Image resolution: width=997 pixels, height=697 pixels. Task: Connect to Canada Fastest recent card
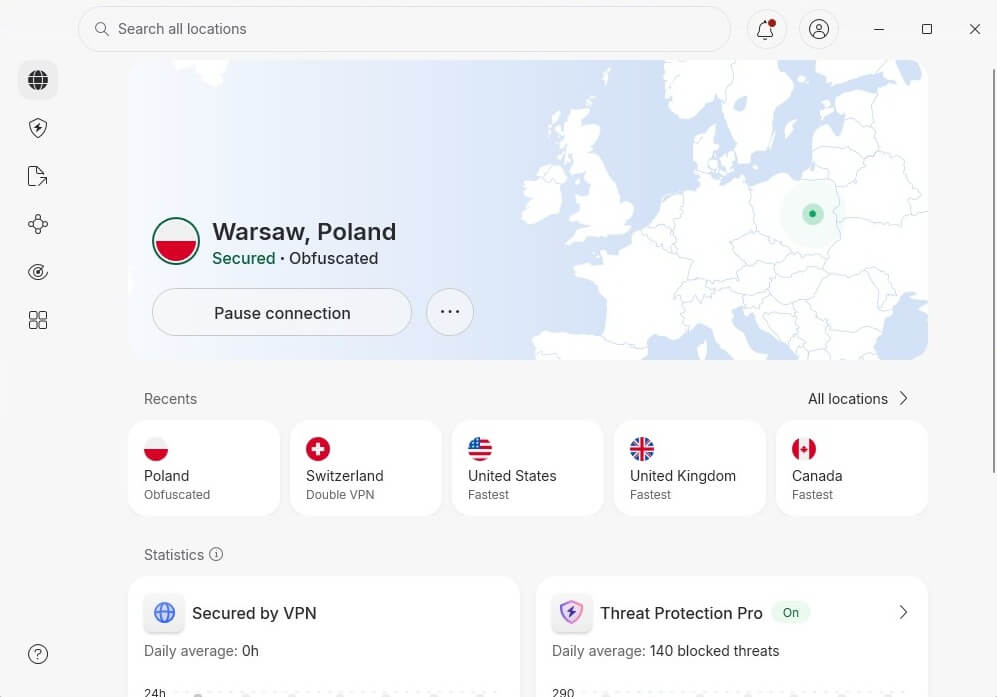pos(852,468)
